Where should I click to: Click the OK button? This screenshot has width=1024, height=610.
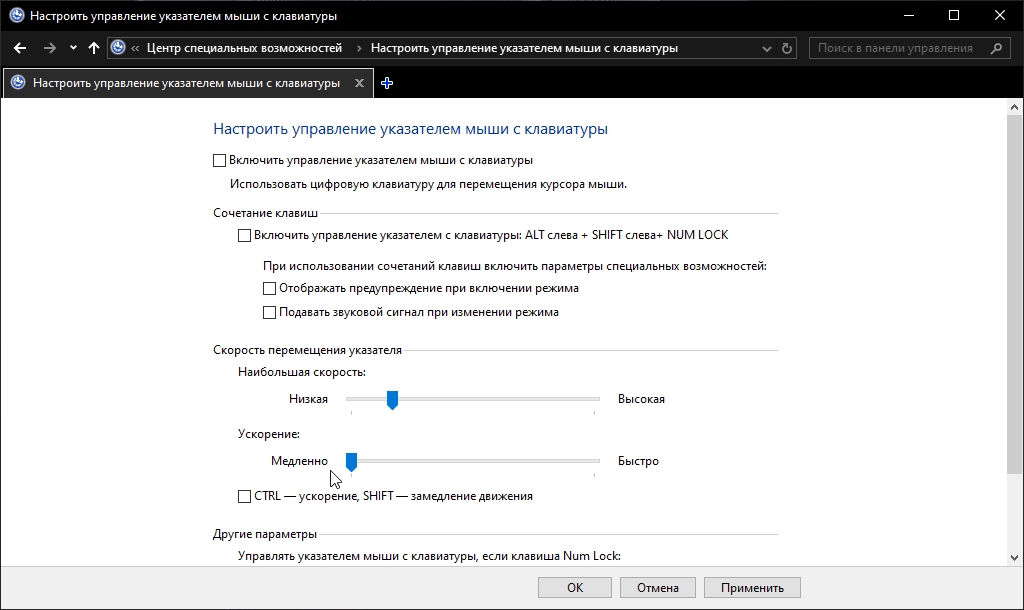pyautogui.click(x=575, y=588)
